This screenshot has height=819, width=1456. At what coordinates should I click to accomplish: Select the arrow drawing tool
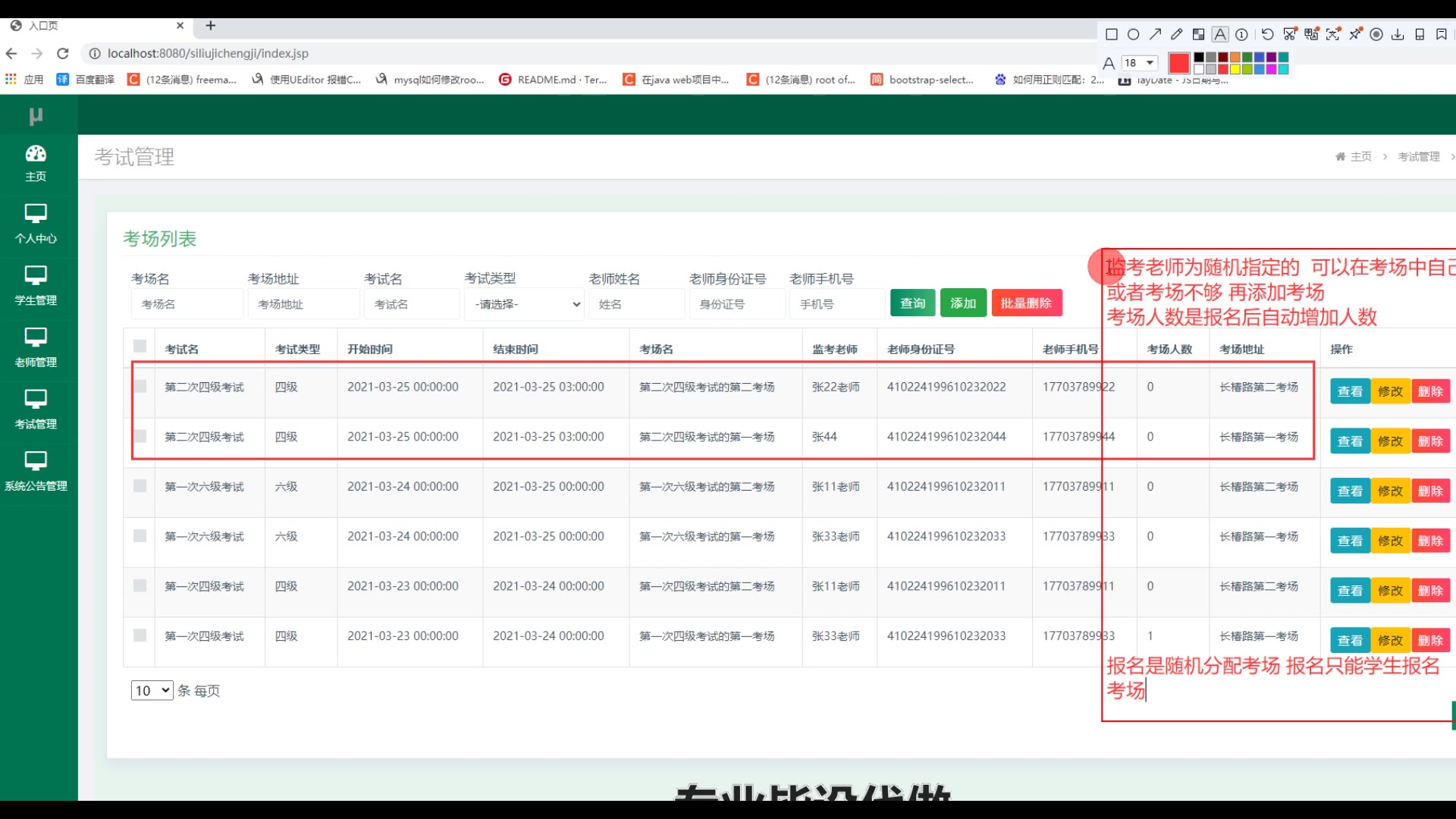pos(1155,34)
